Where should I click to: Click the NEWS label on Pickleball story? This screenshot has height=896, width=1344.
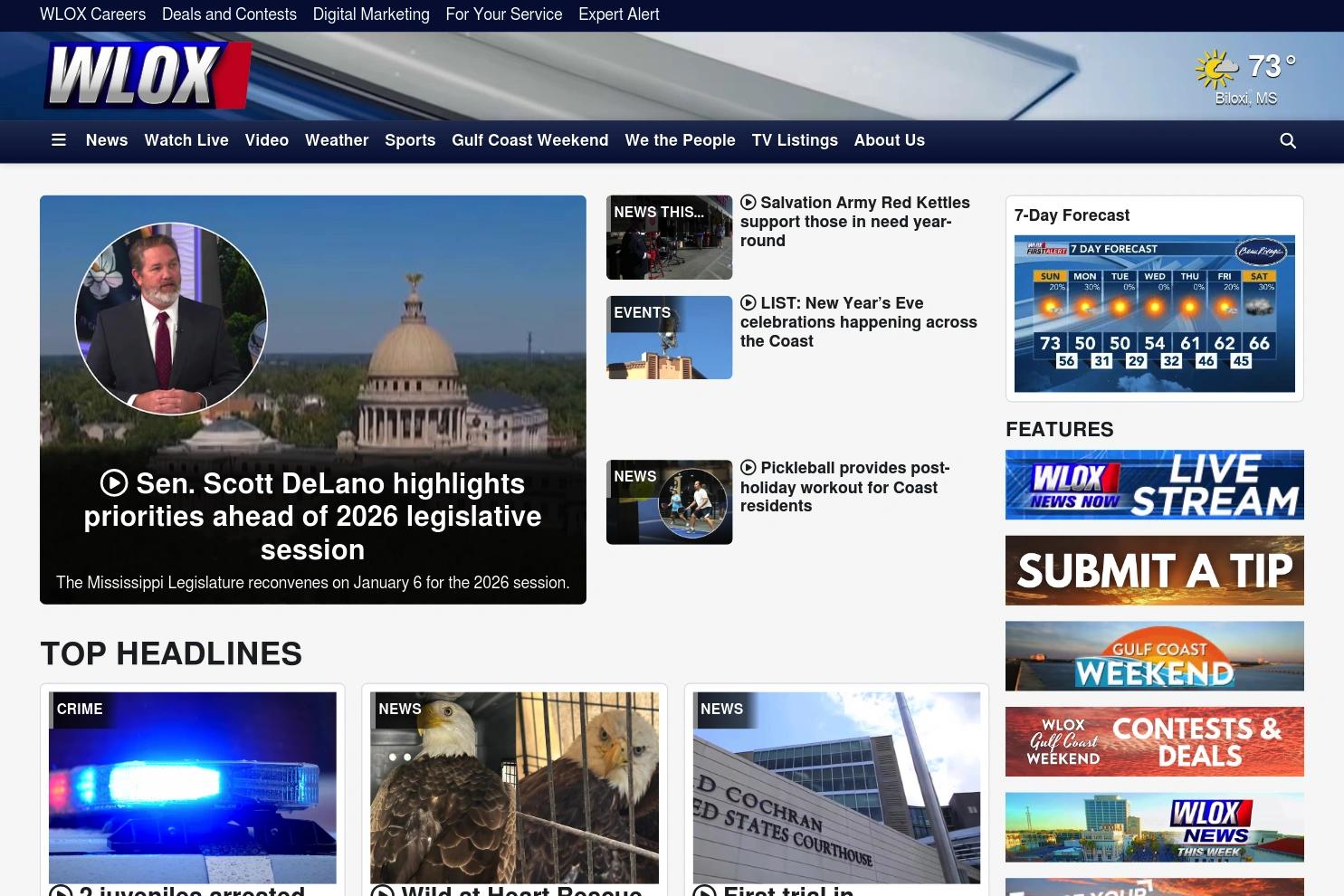[x=635, y=477]
